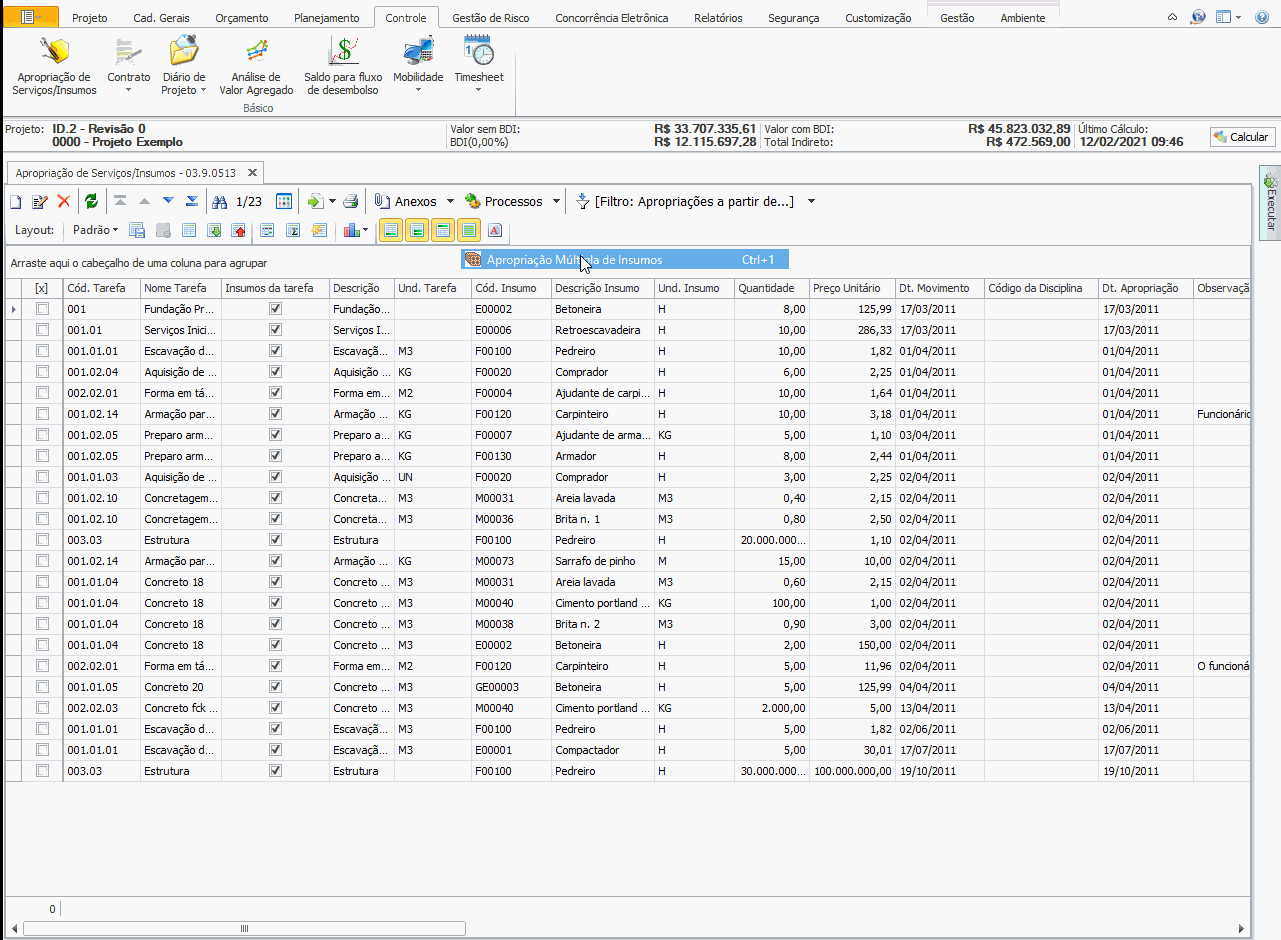Tick selection checkbox for 002.02.03 Concreto fck row
Screen dimensions: 1281x940
click(42, 709)
